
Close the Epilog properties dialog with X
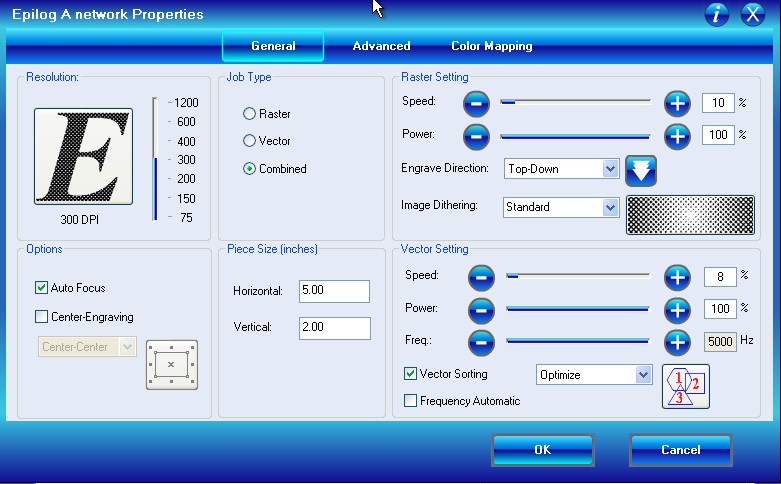(752, 14)
